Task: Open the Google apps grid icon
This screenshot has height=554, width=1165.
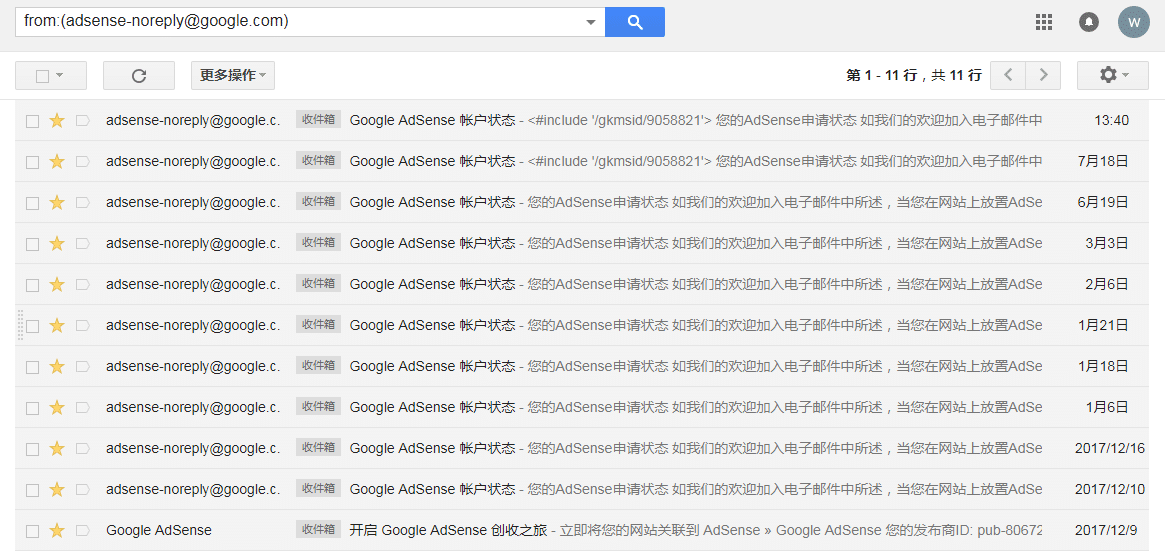Action: click(1044, 22)
